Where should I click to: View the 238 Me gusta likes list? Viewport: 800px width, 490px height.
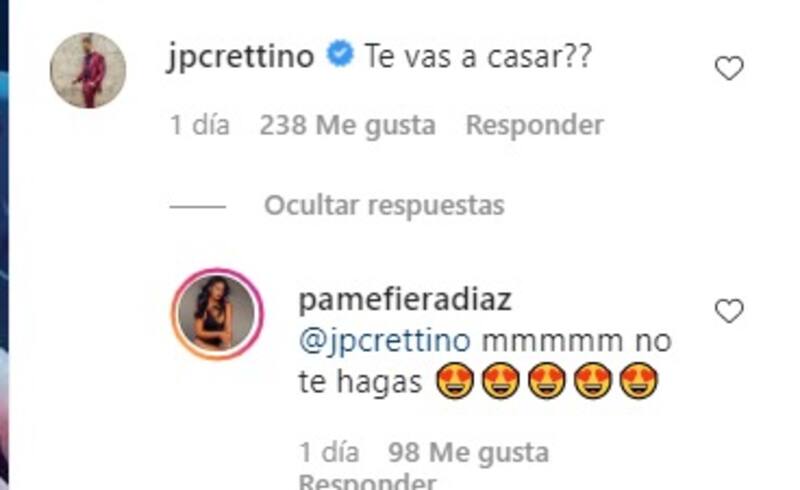pyautogui.click(x=347, y=126)
